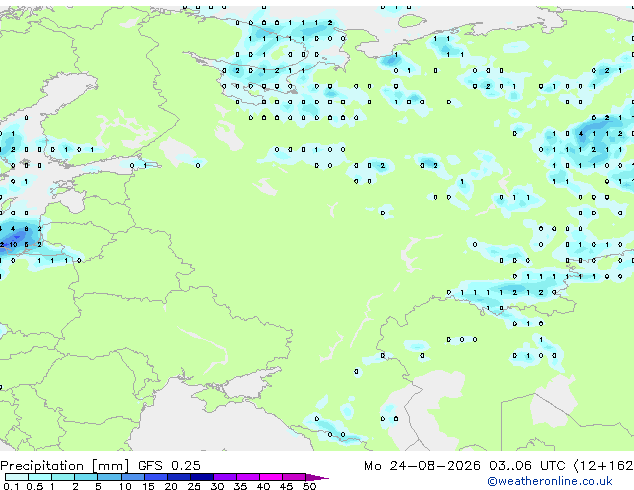Click the 20–25 mm legend swatch
Screen dimensions: 634x490
(178, 477)
